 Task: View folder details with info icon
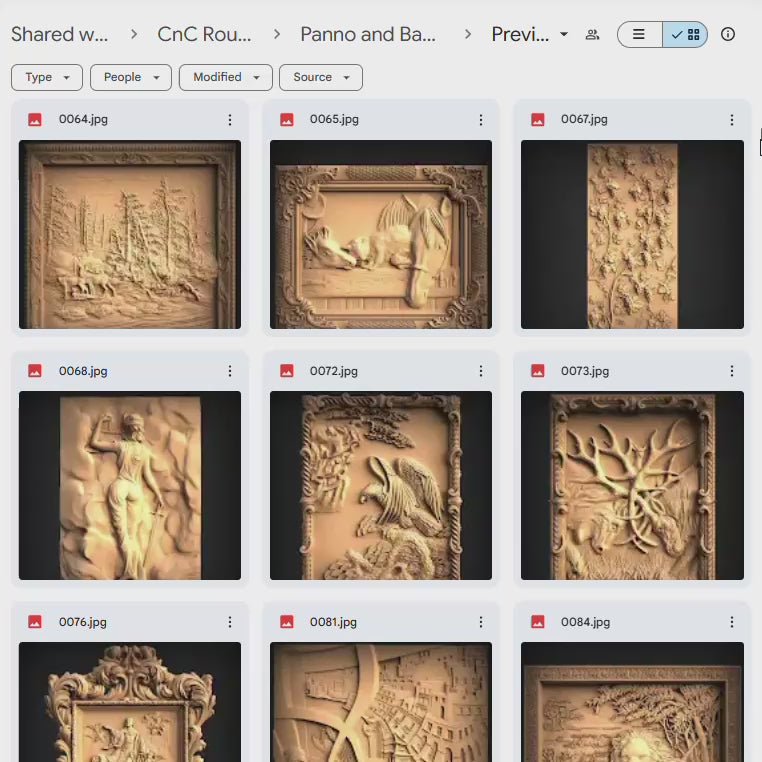click(727, 34)
